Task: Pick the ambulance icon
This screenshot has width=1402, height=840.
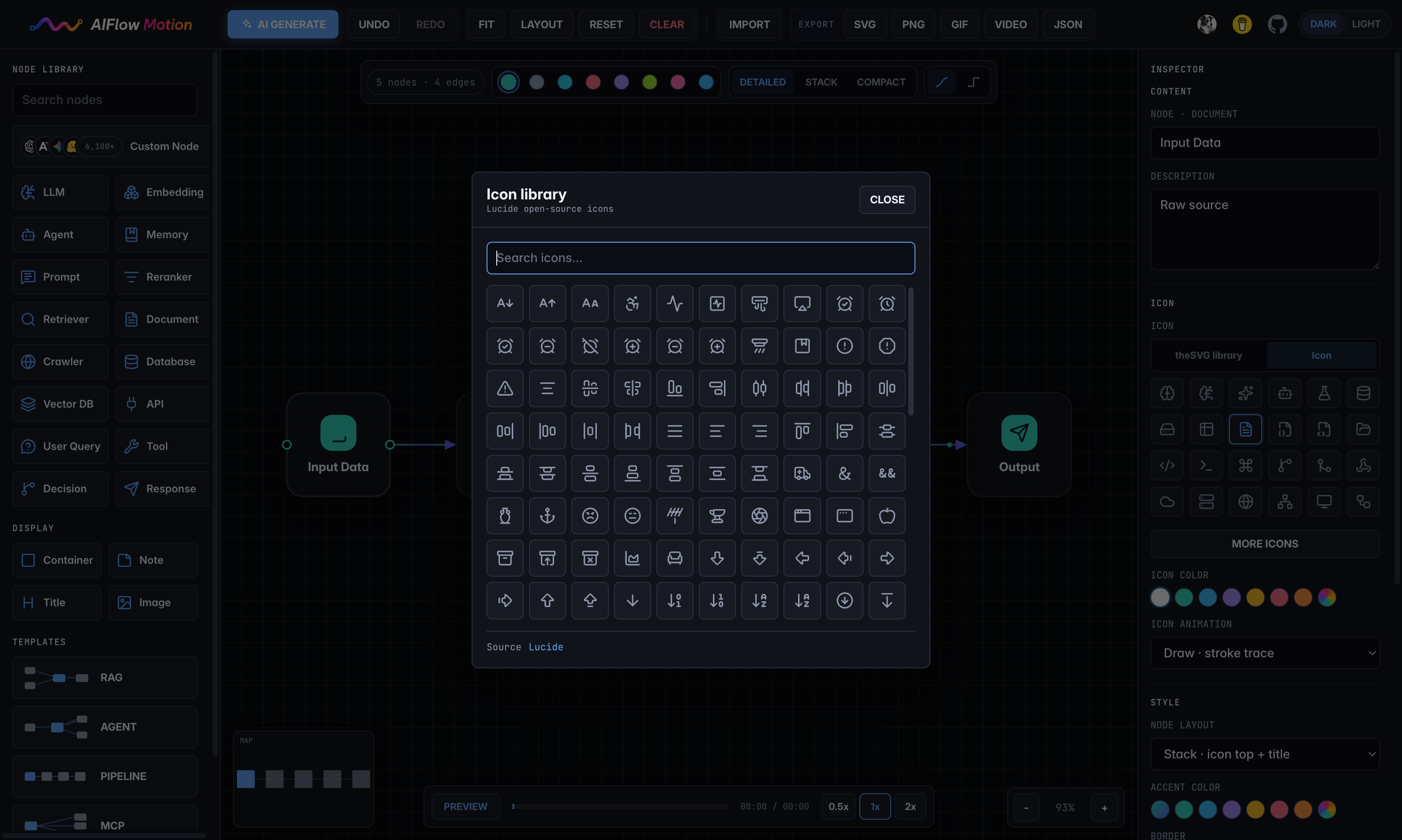Action: pyautogui.click(x=802, y=473)
